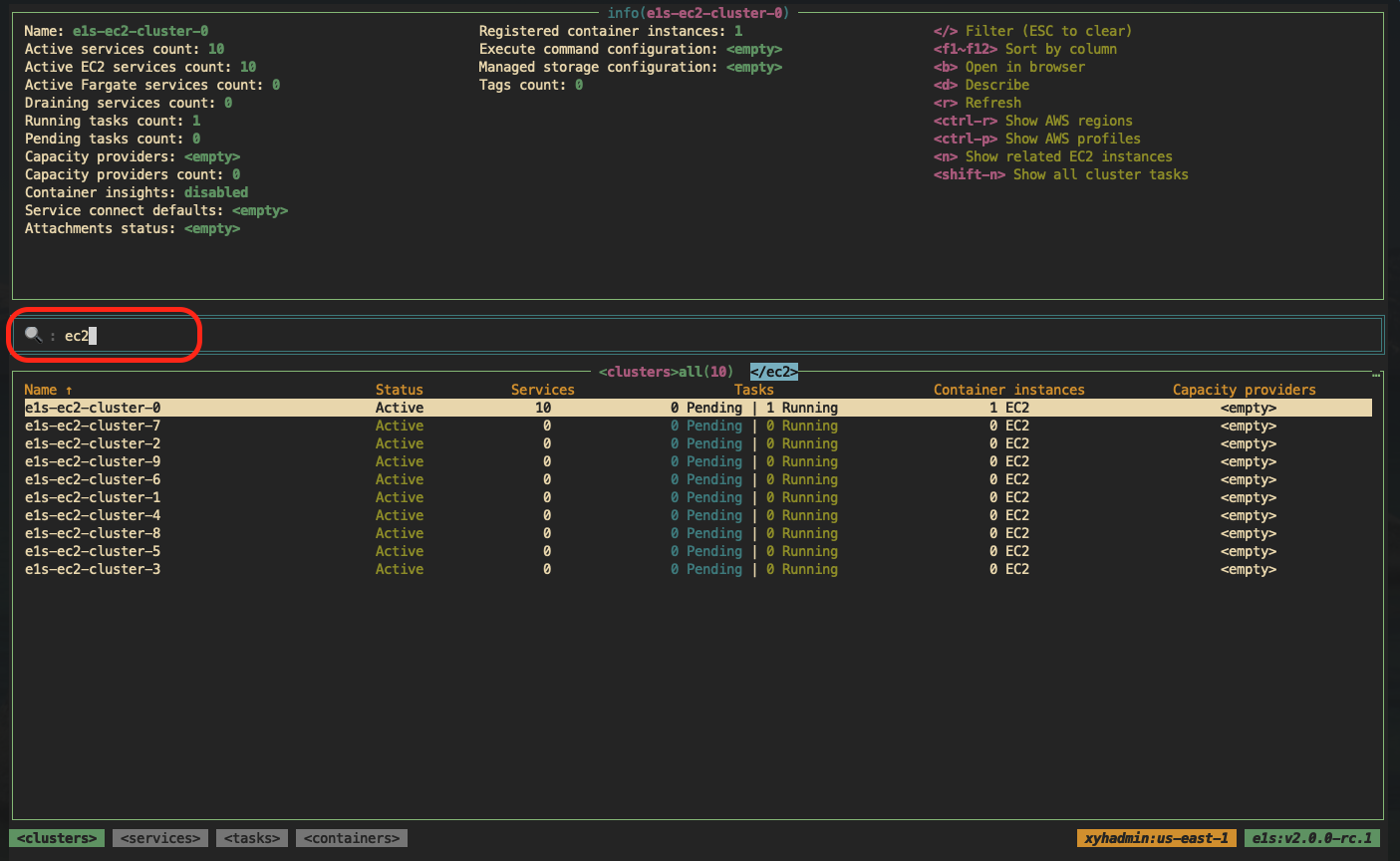
Task: Select row e1s-ec2-cluster-2
Action: (x=698, y=443)
